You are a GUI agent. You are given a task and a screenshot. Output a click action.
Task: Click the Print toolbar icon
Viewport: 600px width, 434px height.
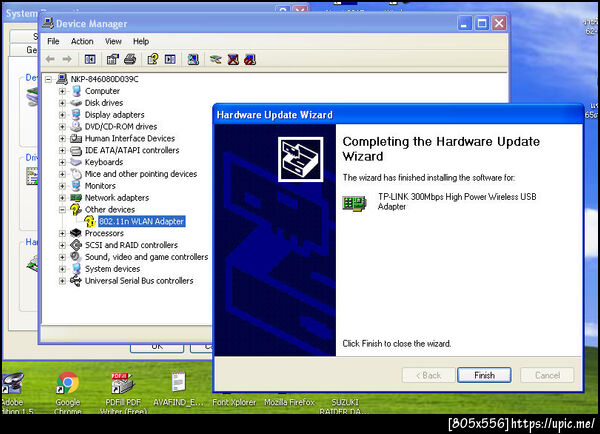click(x=130, y=59)
